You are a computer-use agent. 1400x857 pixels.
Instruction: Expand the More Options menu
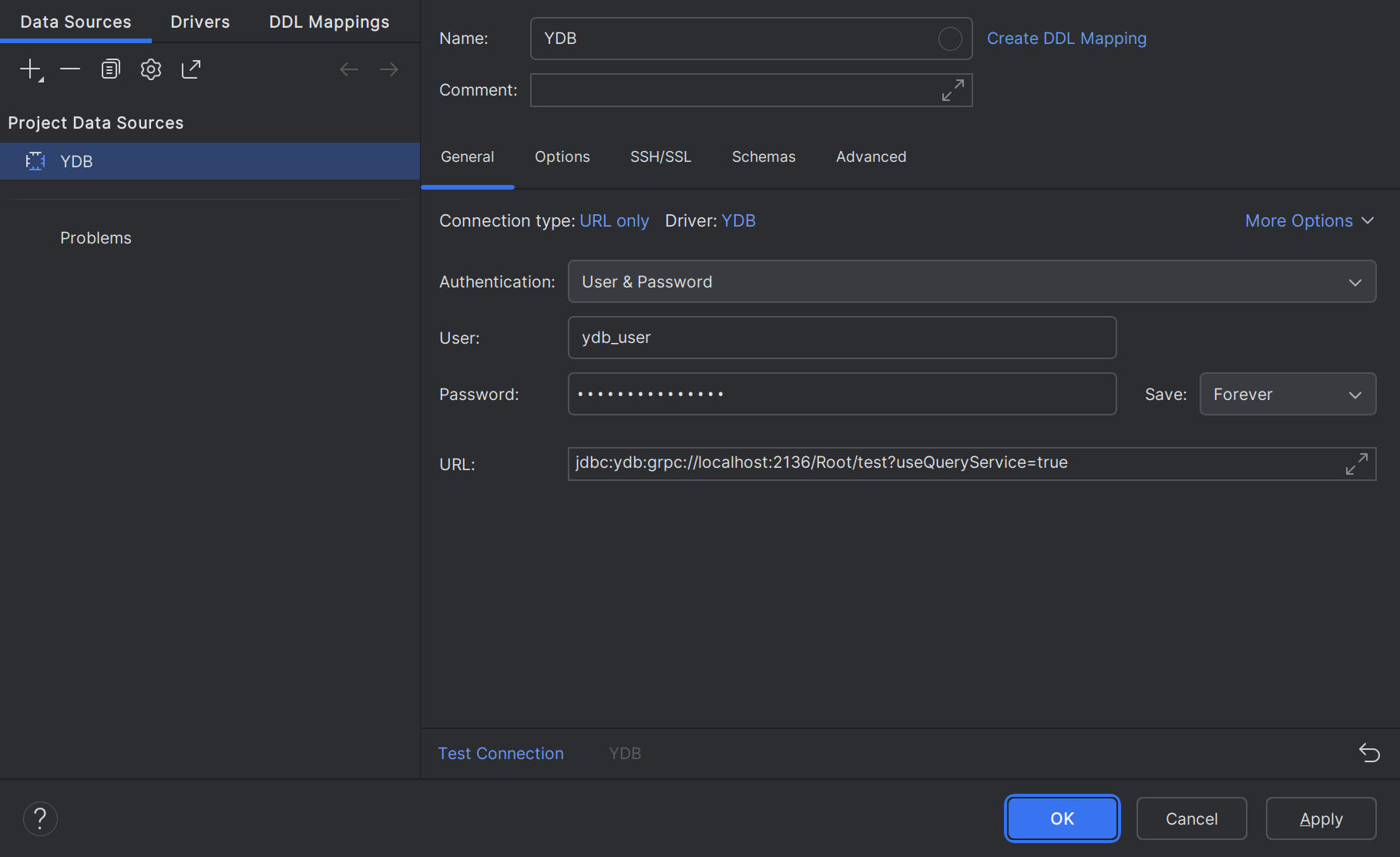tap(1309, 221)
